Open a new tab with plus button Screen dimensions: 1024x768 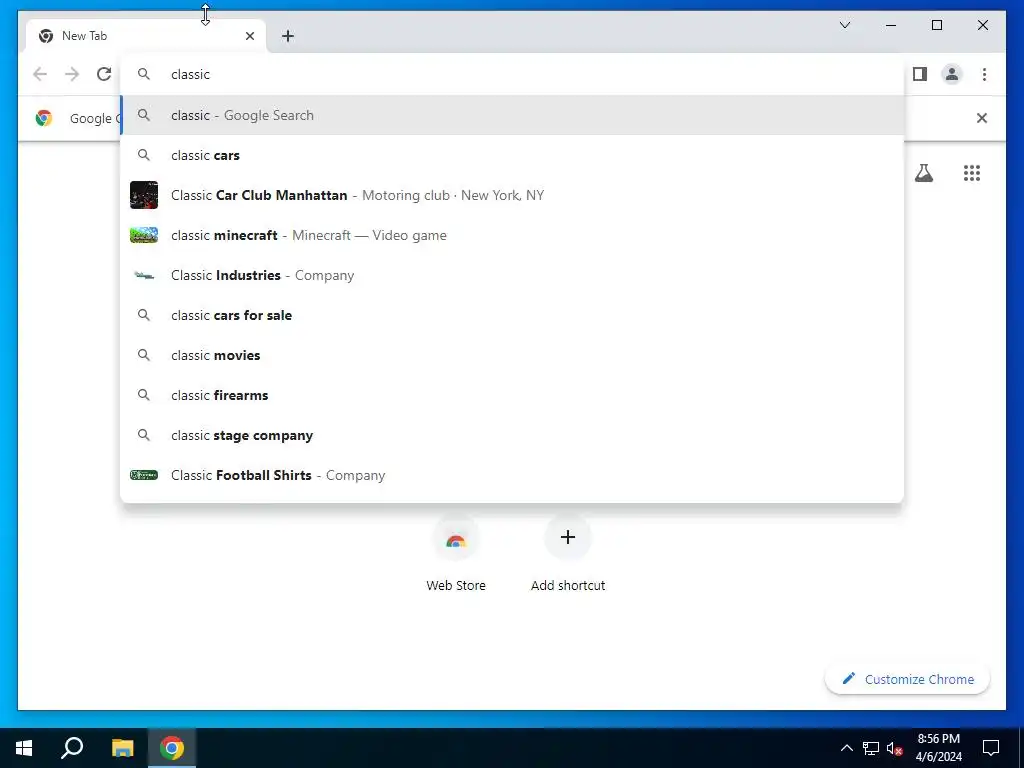pyautogui.click(x=288, y=36)
